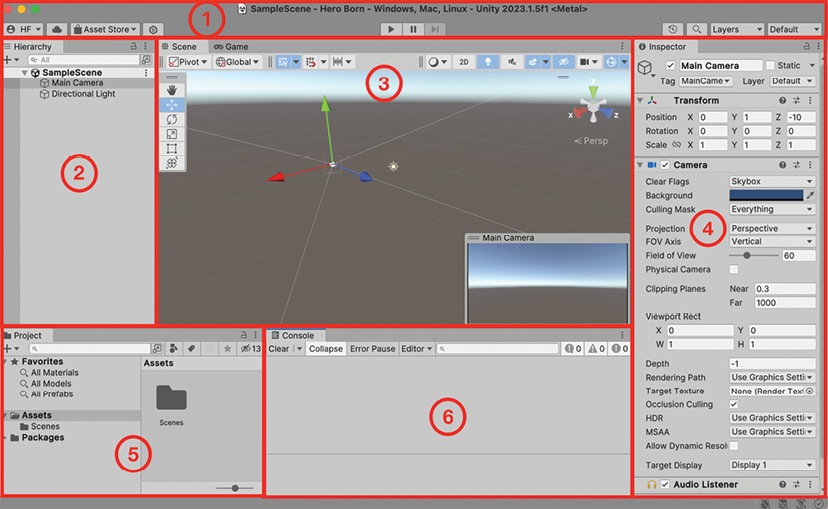Screen dimensions: 828x509
Task: Select the Rotate tool
Action: tap(172, 119)
